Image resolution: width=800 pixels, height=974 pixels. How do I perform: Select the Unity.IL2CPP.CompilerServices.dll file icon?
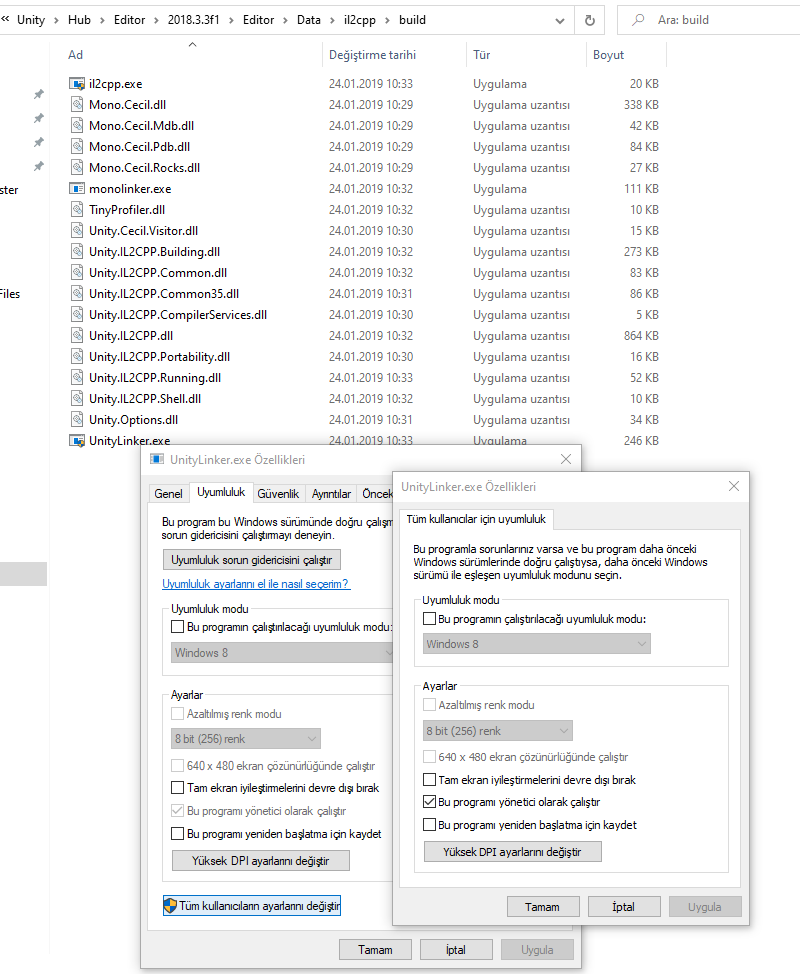pos(77,315)
